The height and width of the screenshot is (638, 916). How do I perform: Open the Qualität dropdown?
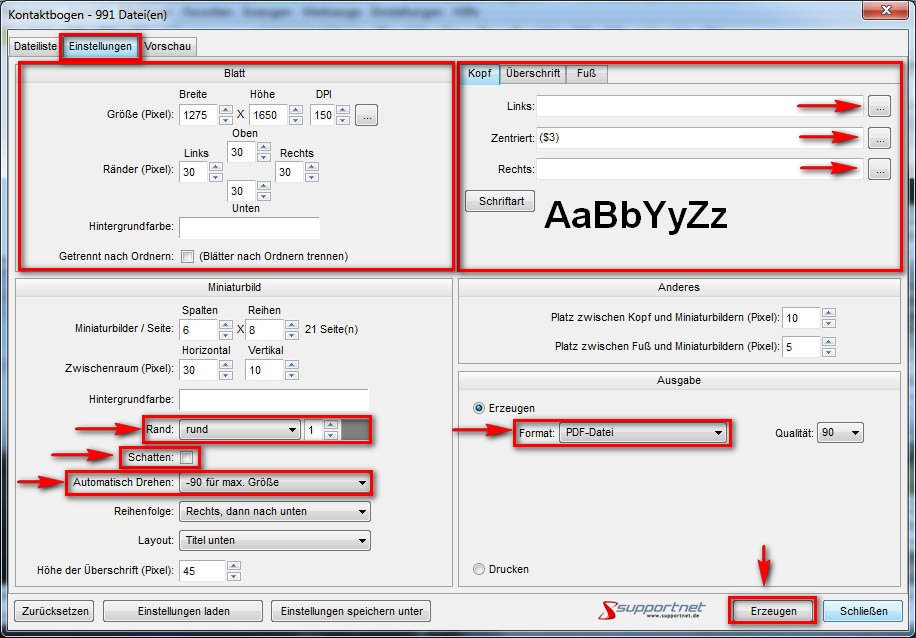pos(840,433)
